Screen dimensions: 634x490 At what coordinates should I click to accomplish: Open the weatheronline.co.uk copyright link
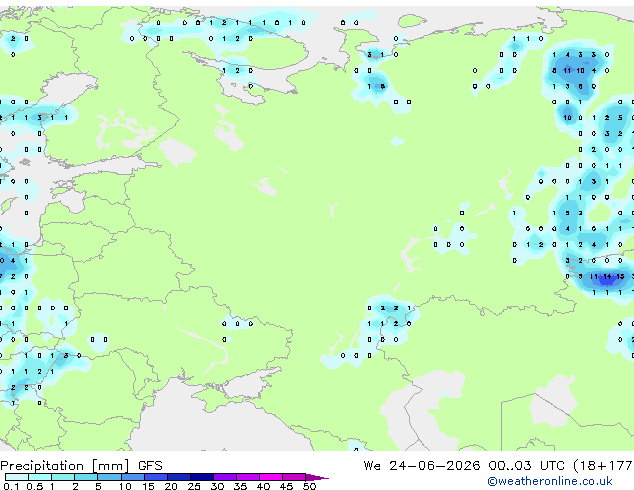[x=550, y=481]
